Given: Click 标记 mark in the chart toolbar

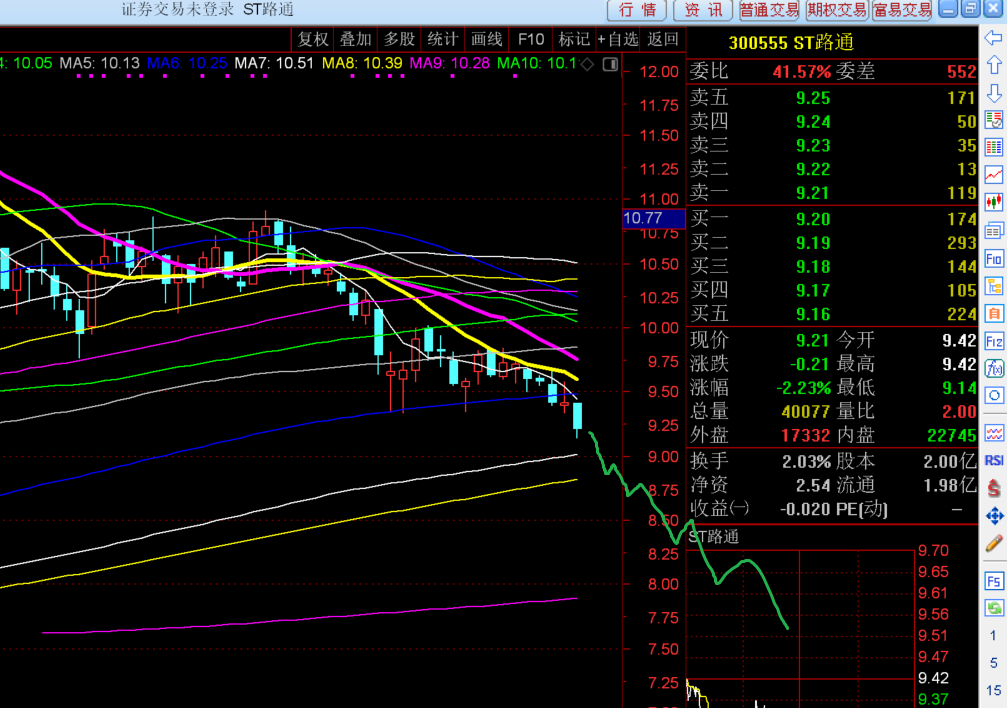Looking at the screenshot, I should coord(574,39).
